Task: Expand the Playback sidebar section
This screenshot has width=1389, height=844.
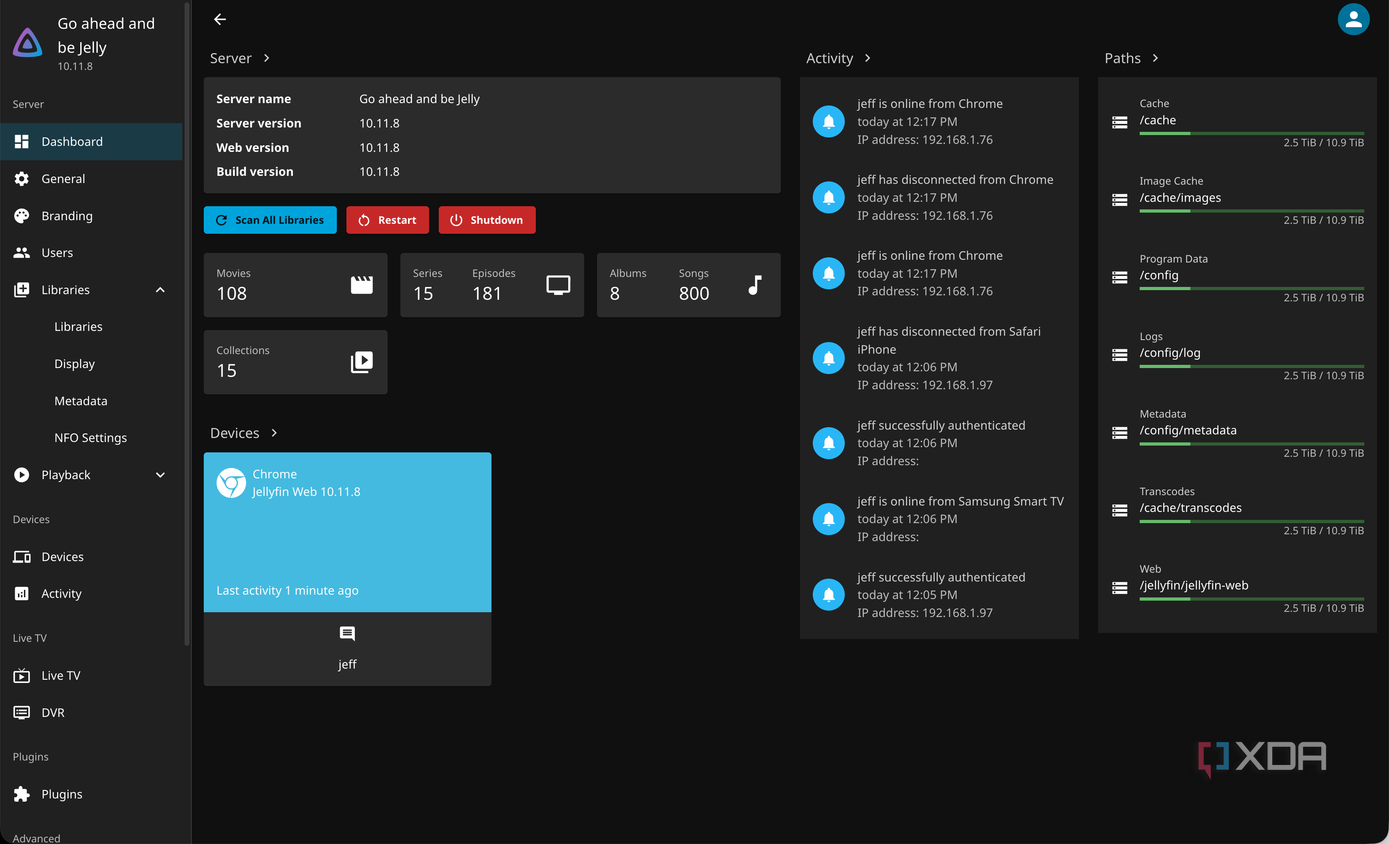Action: 160,475
